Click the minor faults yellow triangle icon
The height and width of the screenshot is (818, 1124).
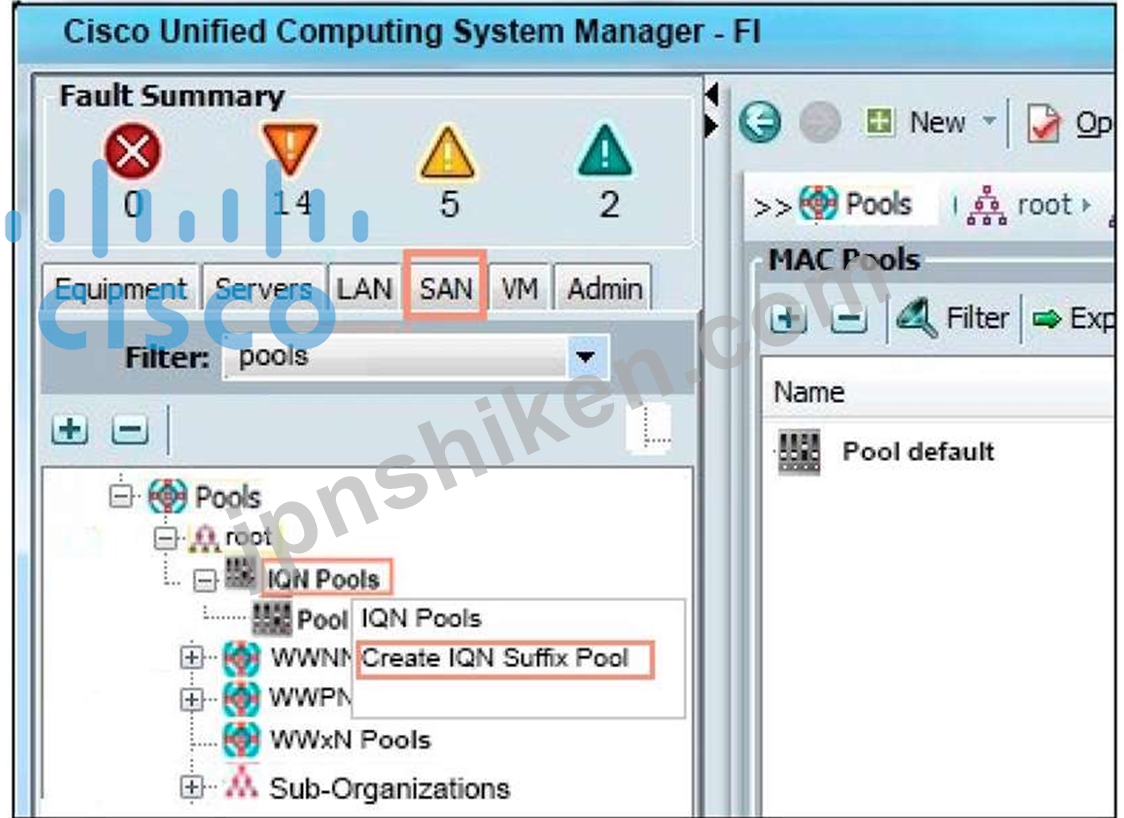coord(447,151)
